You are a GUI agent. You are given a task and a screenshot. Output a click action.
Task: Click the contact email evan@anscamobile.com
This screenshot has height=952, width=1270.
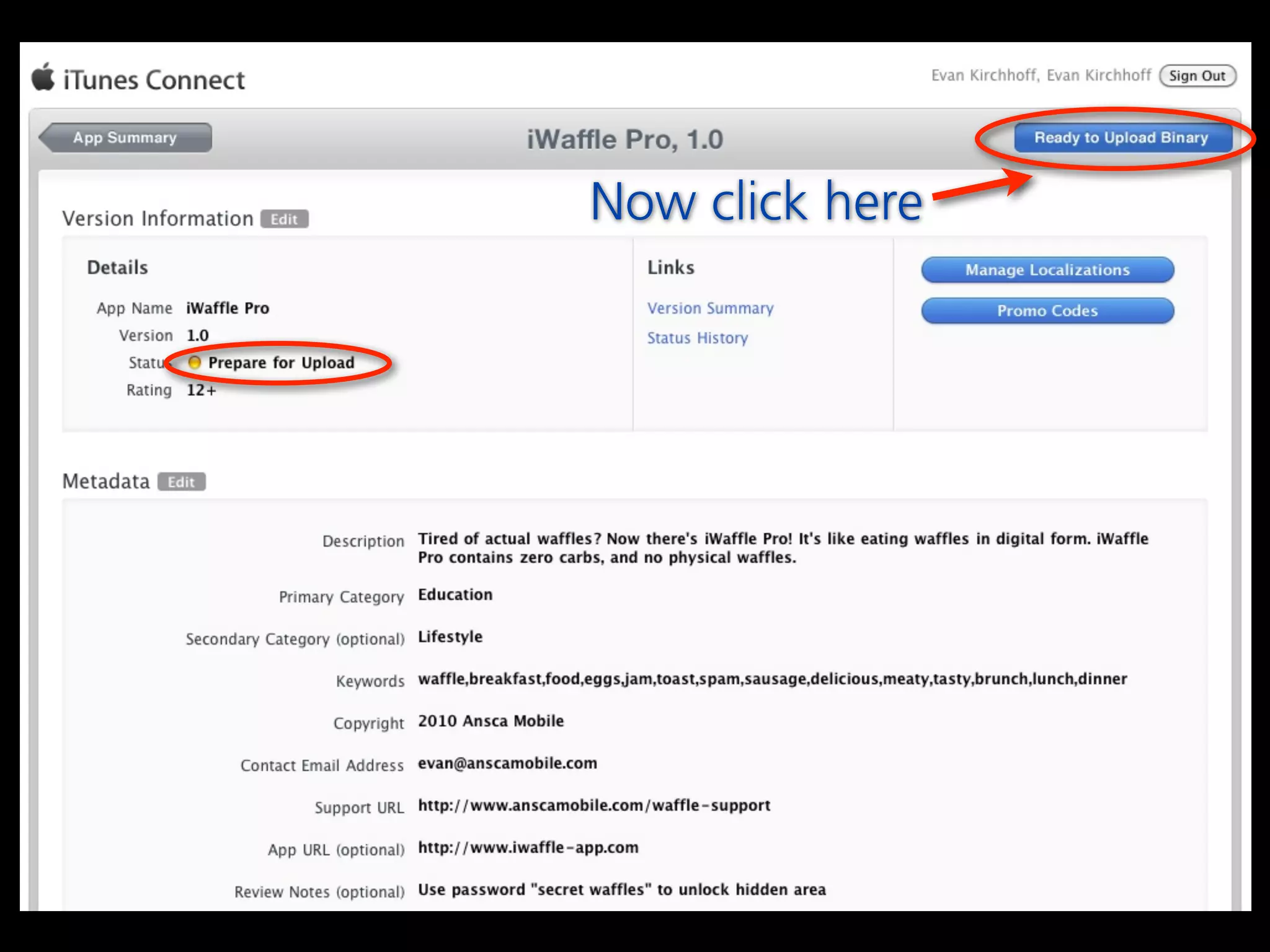click(x=507, y=764)
